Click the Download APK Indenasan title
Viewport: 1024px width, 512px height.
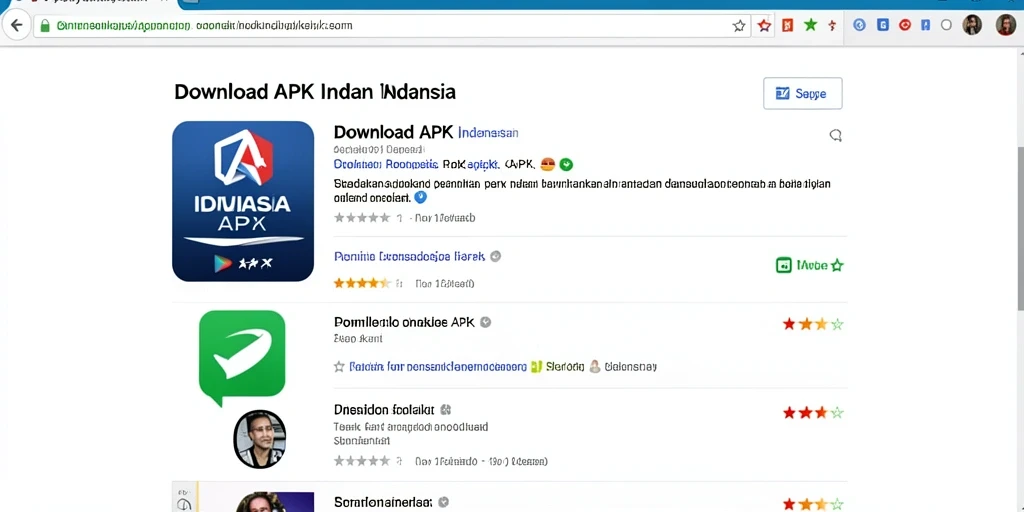426,132
